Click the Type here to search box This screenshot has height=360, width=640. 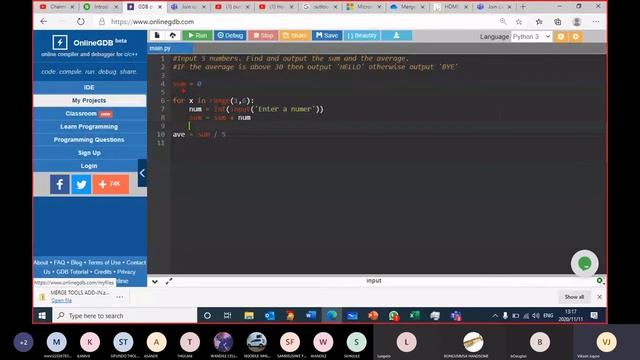(x=124, y=316)
